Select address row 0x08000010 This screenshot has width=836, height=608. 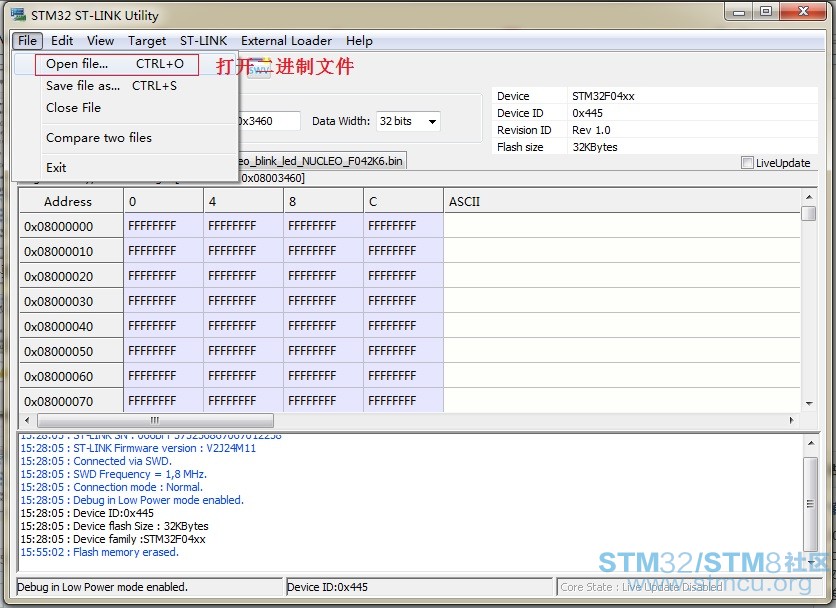(x=71, y=251)
